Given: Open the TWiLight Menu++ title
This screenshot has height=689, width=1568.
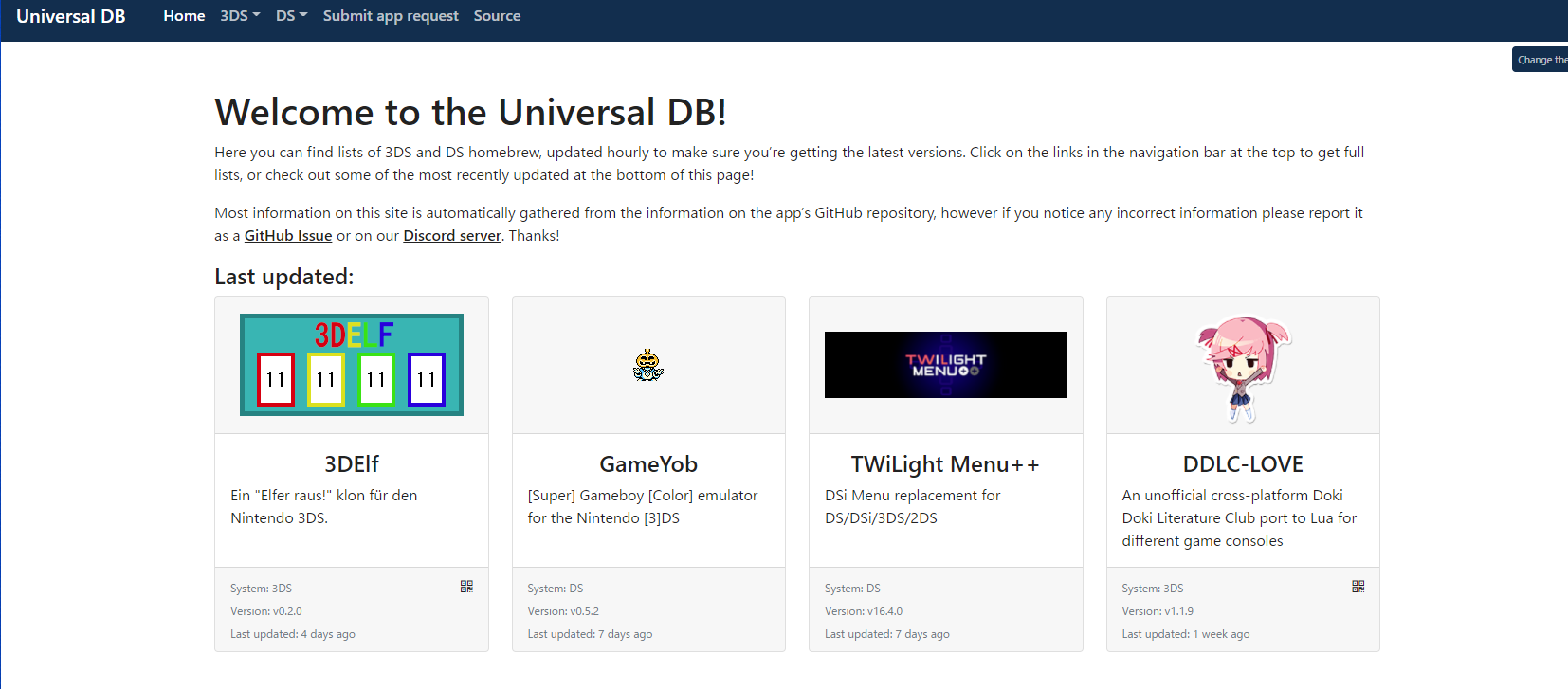Looking at the screenshot, I should pyautogui.click(x=946, y=464).
